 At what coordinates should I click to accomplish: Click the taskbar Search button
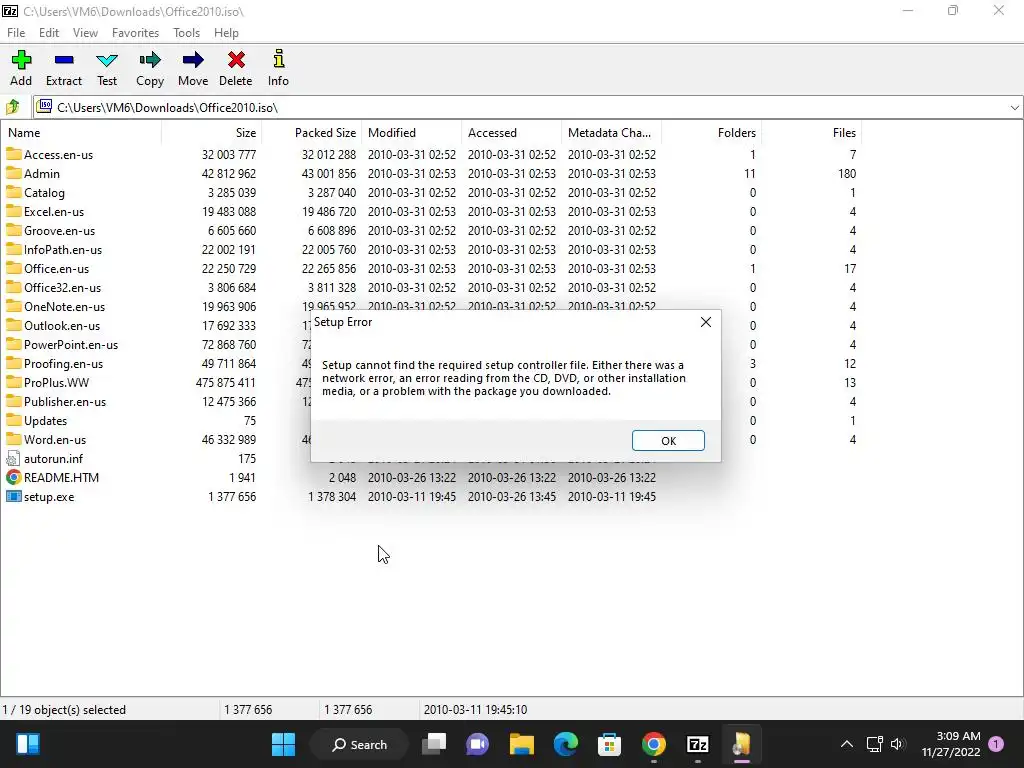click(359, 744)
